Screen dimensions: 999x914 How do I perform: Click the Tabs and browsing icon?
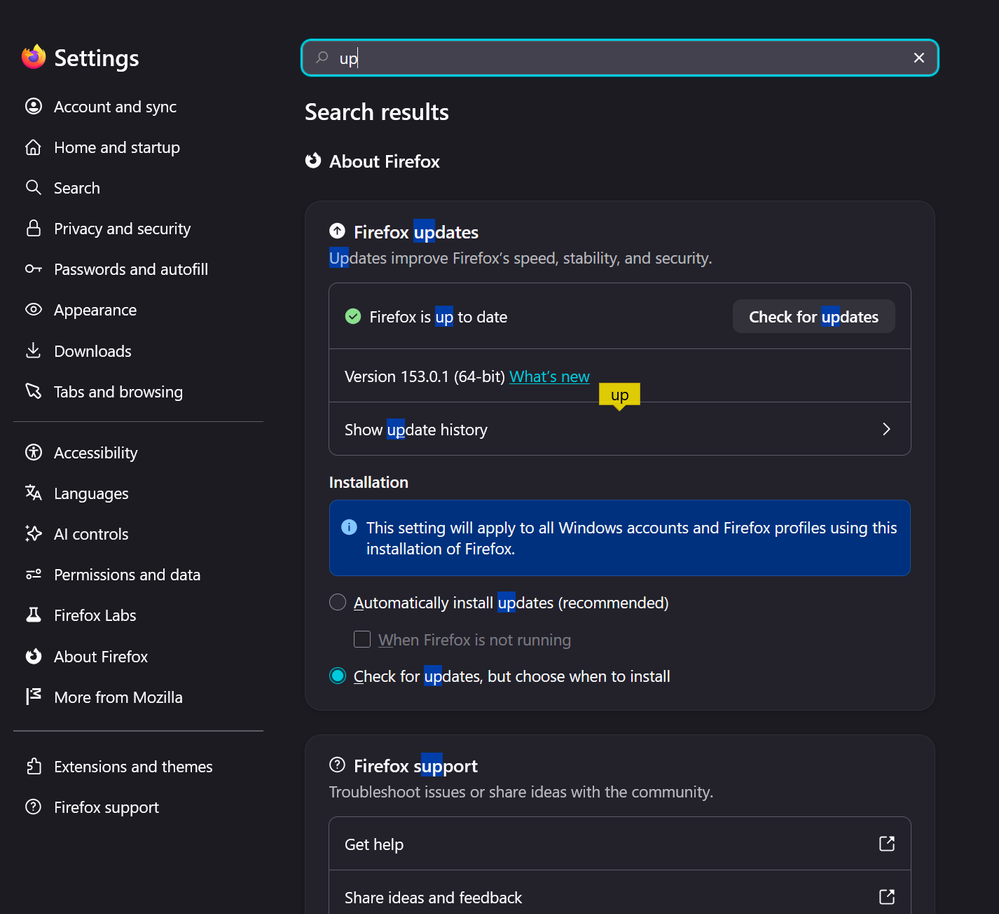33,391
